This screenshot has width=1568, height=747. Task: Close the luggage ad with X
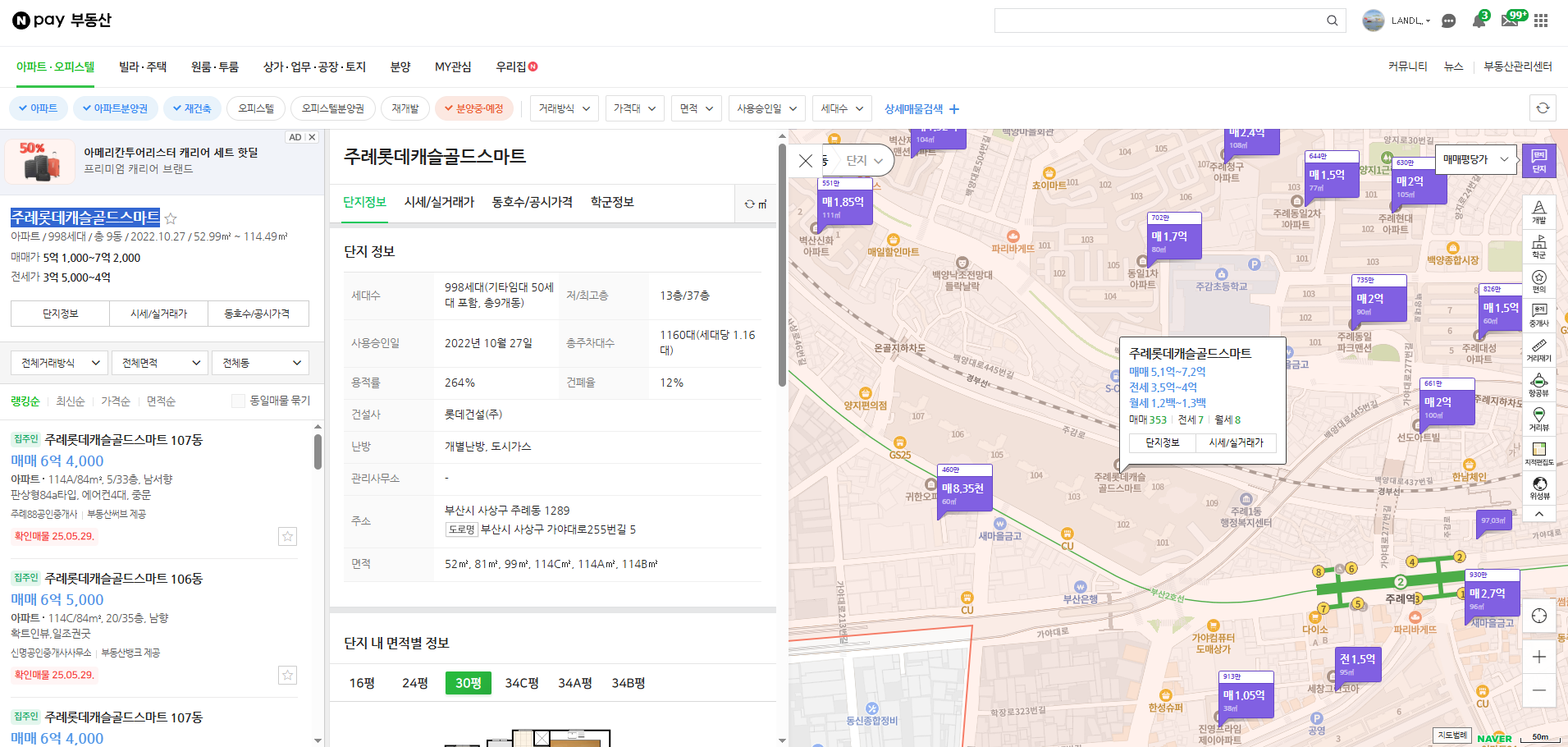click(x=312, y=137)
